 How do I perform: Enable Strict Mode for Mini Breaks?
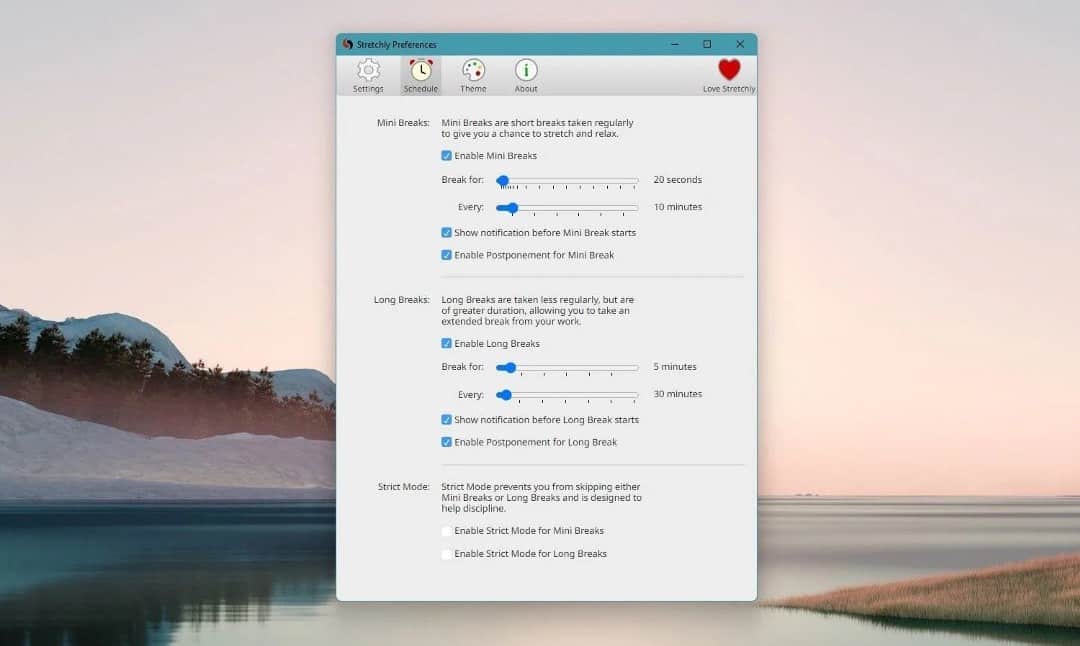click(447, 531)
